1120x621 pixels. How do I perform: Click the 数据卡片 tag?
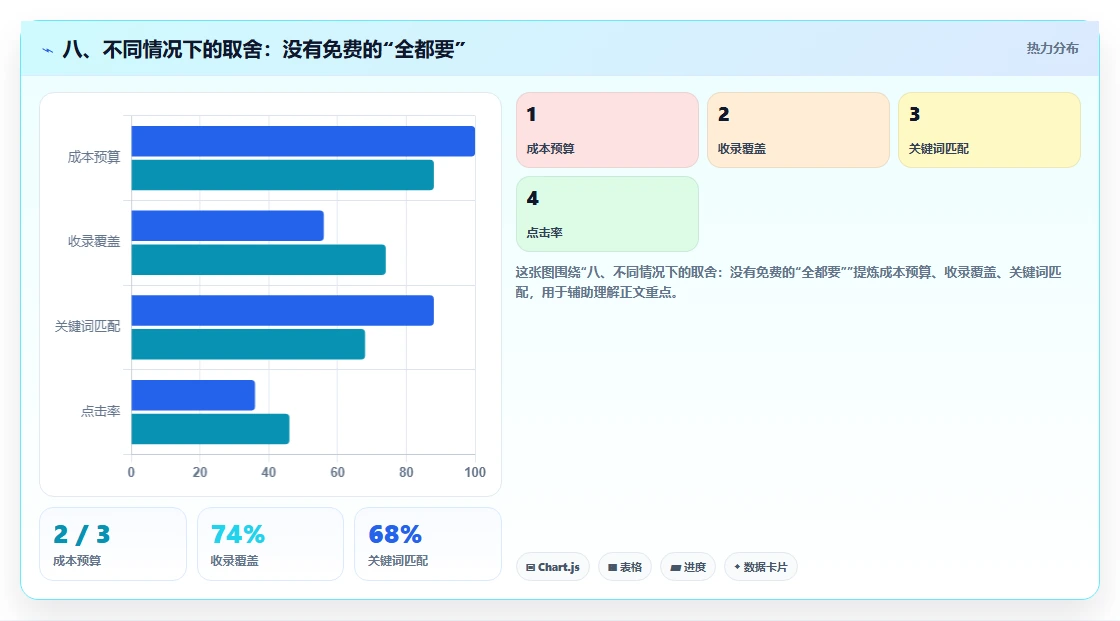761,567
